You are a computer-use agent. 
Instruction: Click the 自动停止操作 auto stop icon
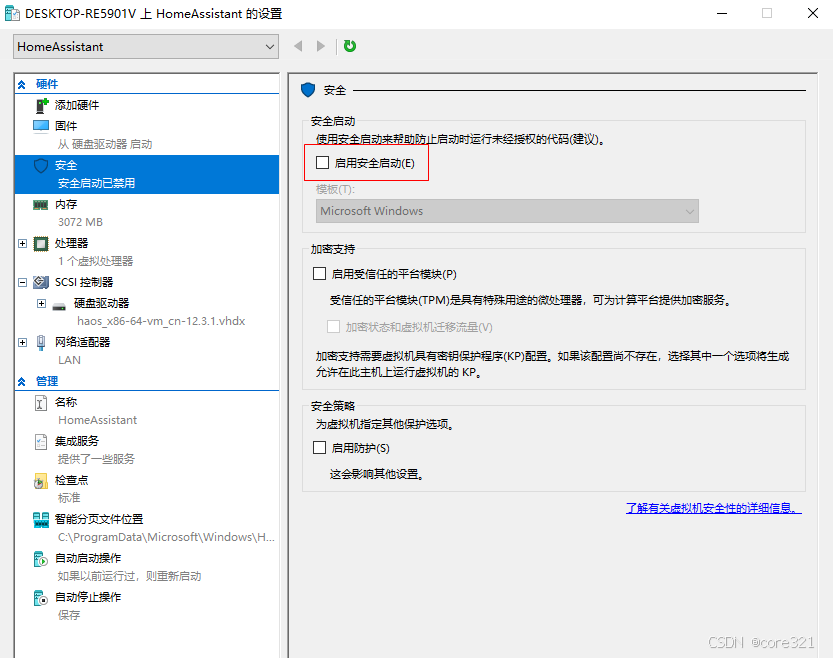pos(41,597)
